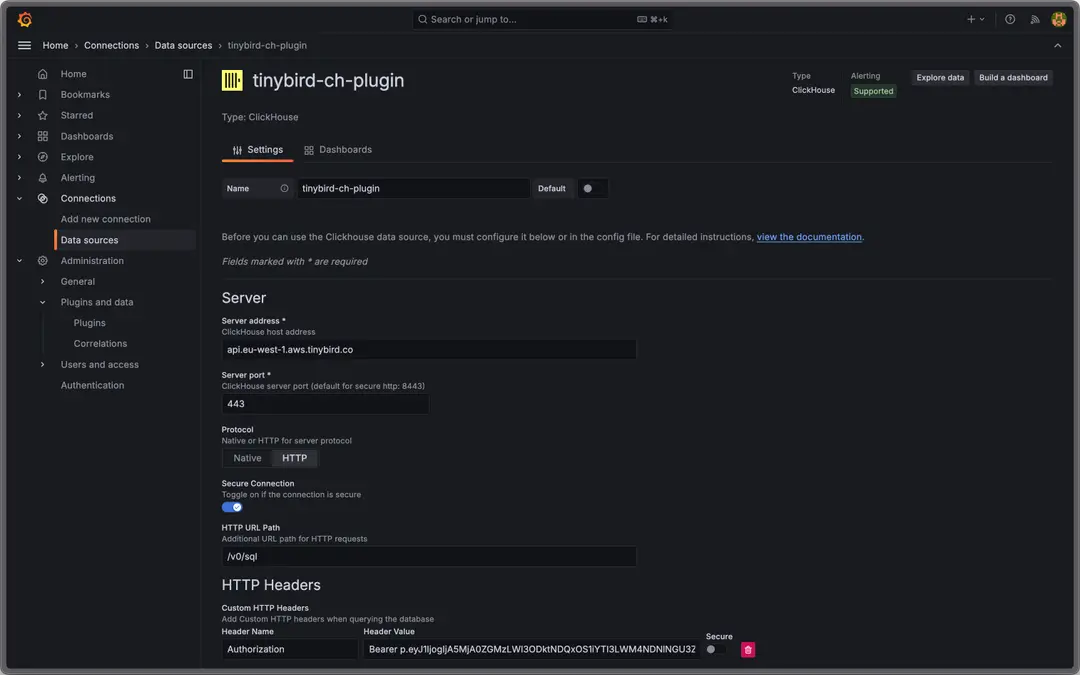Viewport: 1080px width, 675px height.
Task: Open the user profile avatar
Action: point(1057,18)
